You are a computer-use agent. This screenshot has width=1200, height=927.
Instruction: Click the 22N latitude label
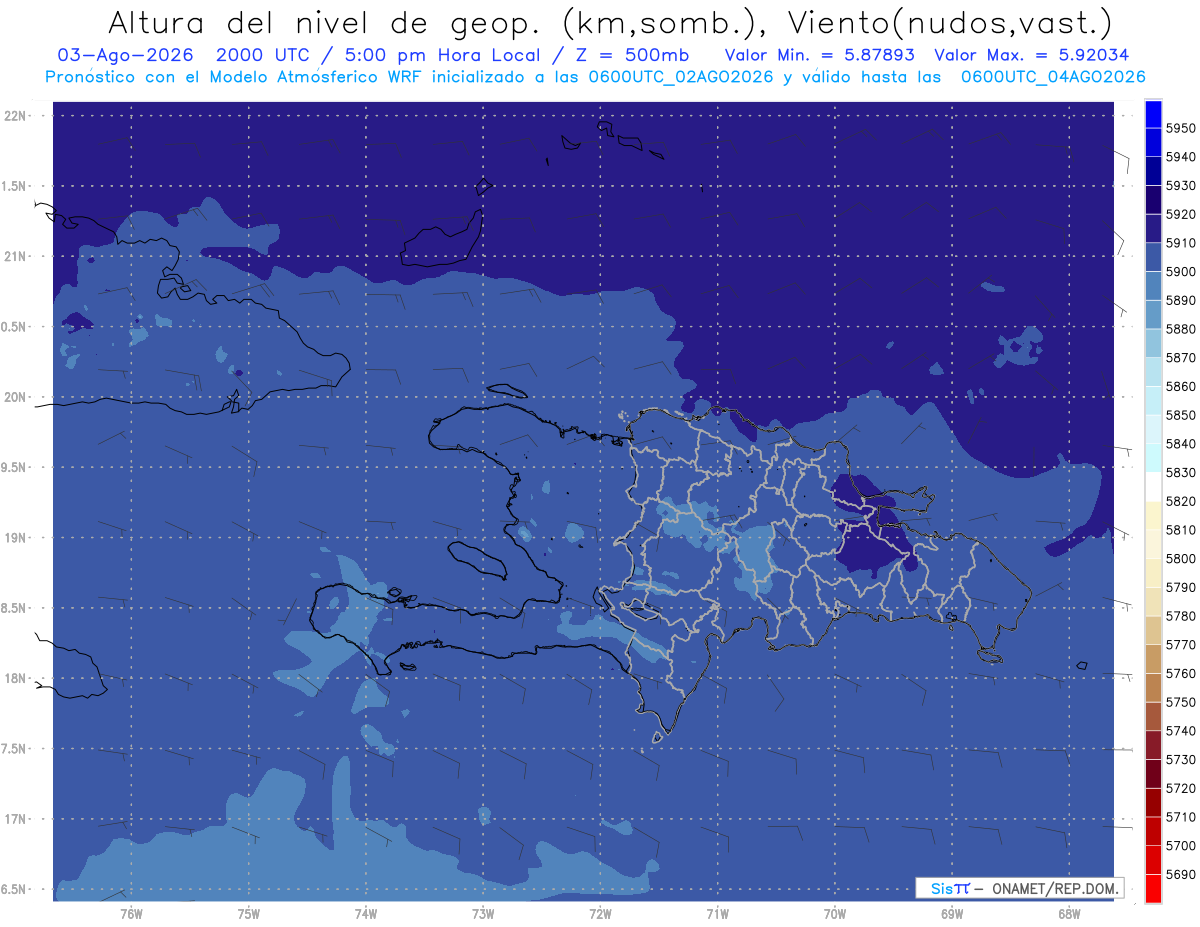16,116
